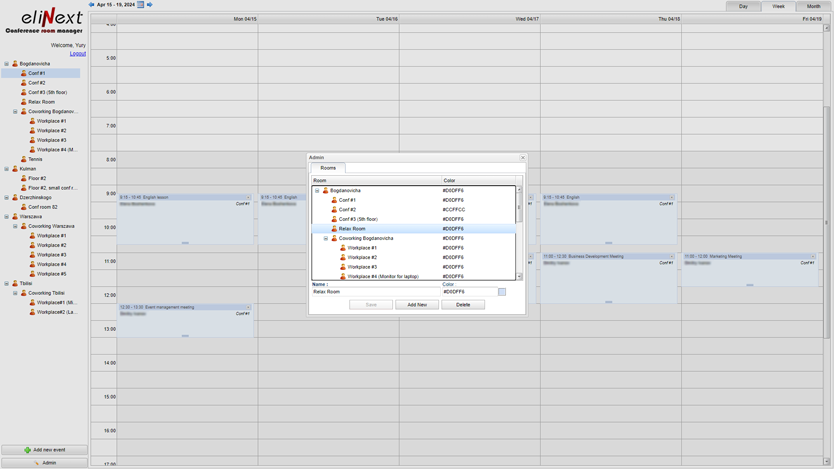Delete the selected Relax Room

[x=463, y=305]
